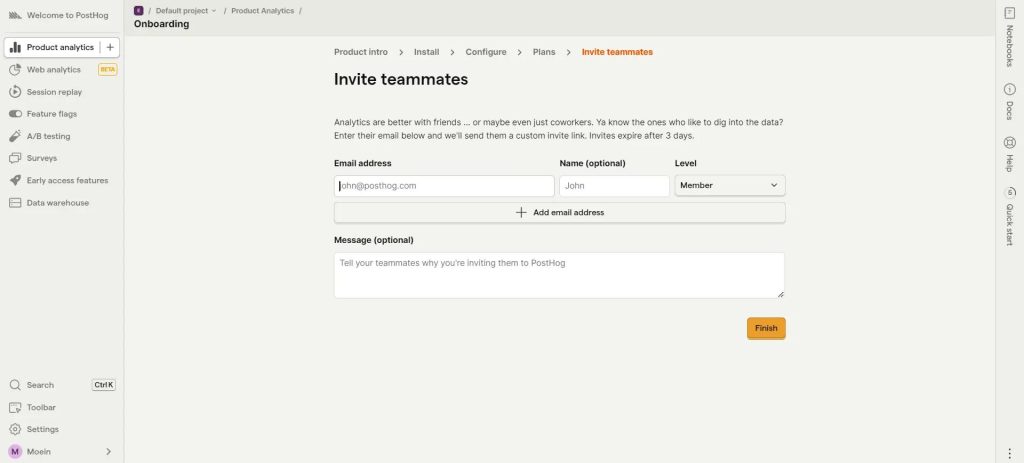Click the Ctrl K shortcut badge

(x=104, y=385)
